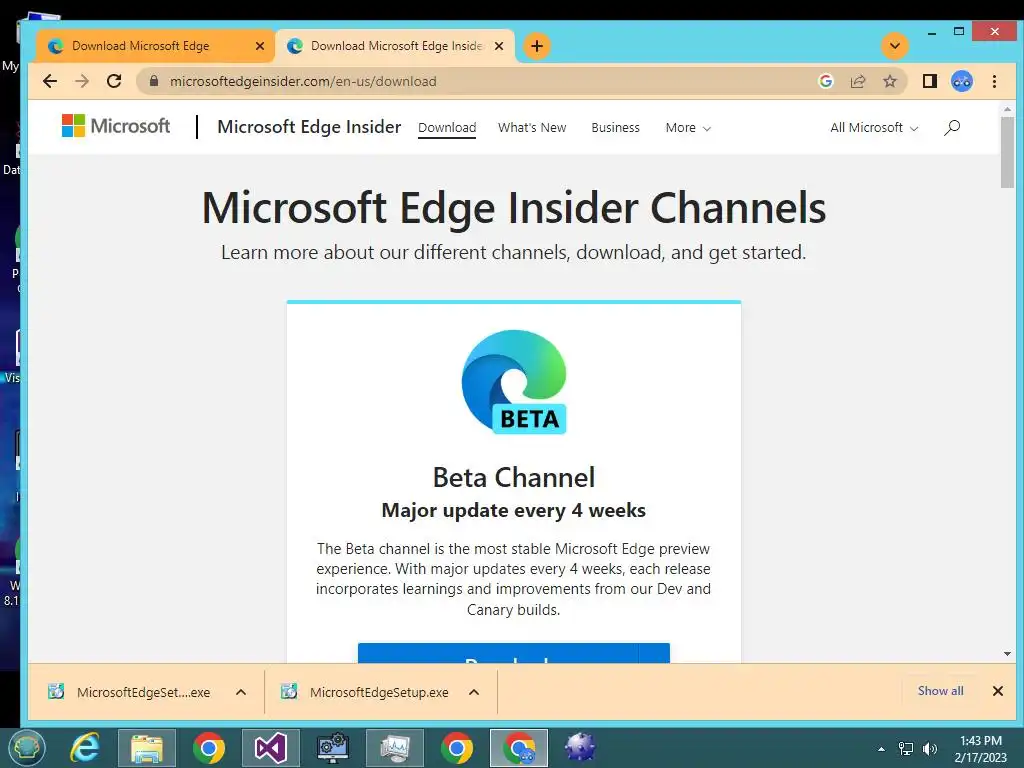The image size is (1024, 768).
Task: Close the Download Microsoft Edge tab
Action: pos(260,46)
